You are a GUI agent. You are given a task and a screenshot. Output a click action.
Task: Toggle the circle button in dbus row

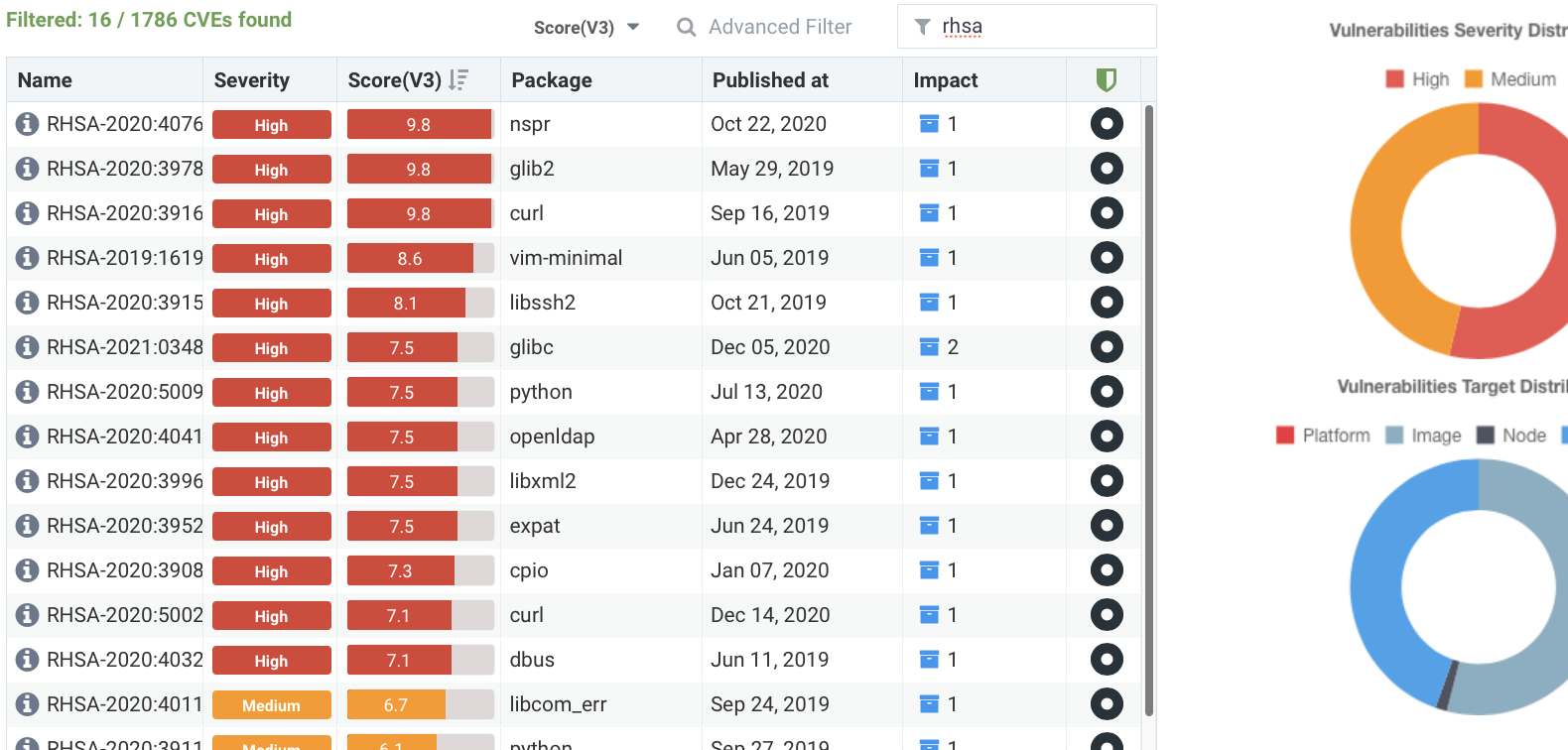(1106, 660)
